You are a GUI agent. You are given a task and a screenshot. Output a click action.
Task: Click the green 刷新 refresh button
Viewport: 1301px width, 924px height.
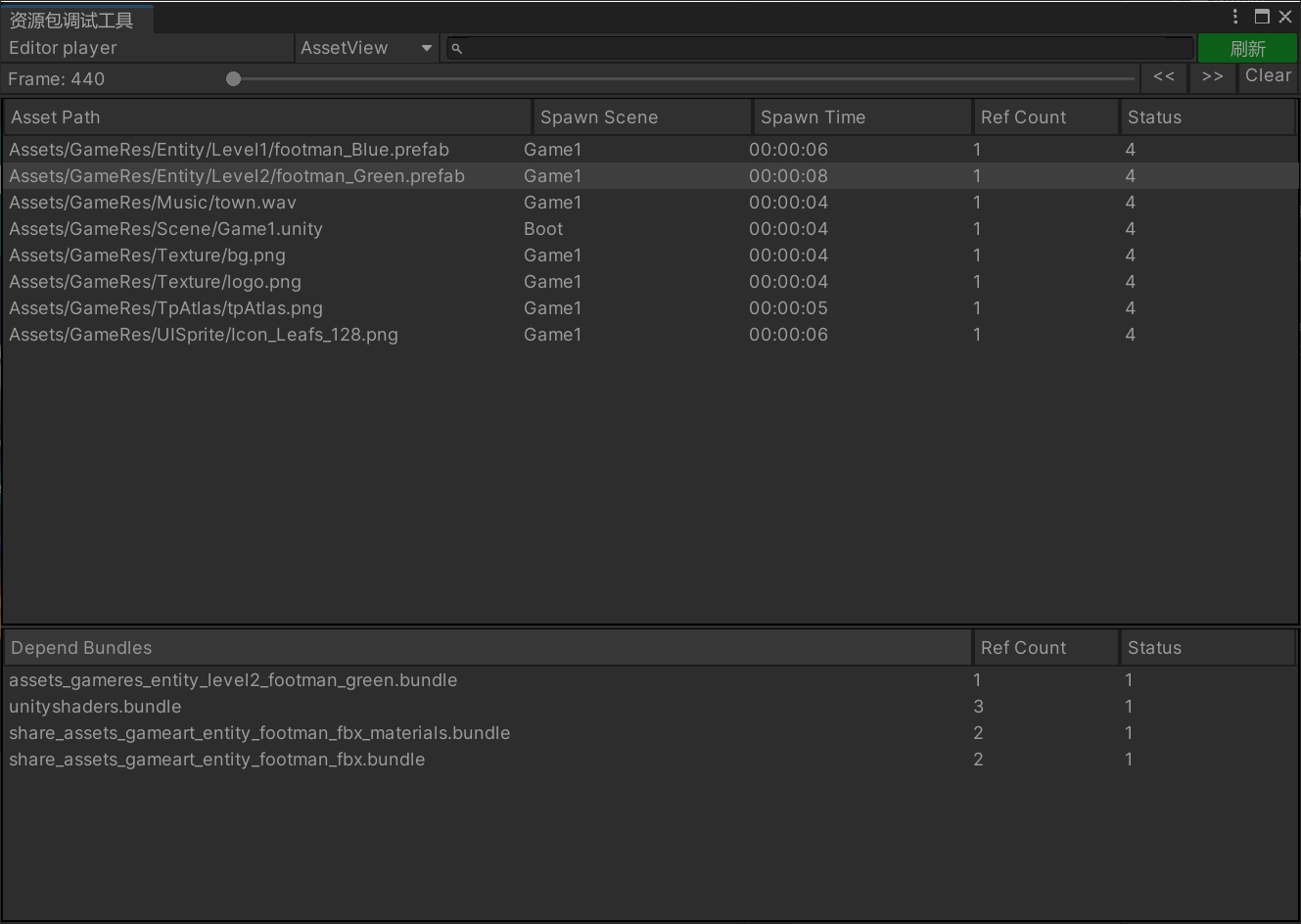tap(1247, 49)
